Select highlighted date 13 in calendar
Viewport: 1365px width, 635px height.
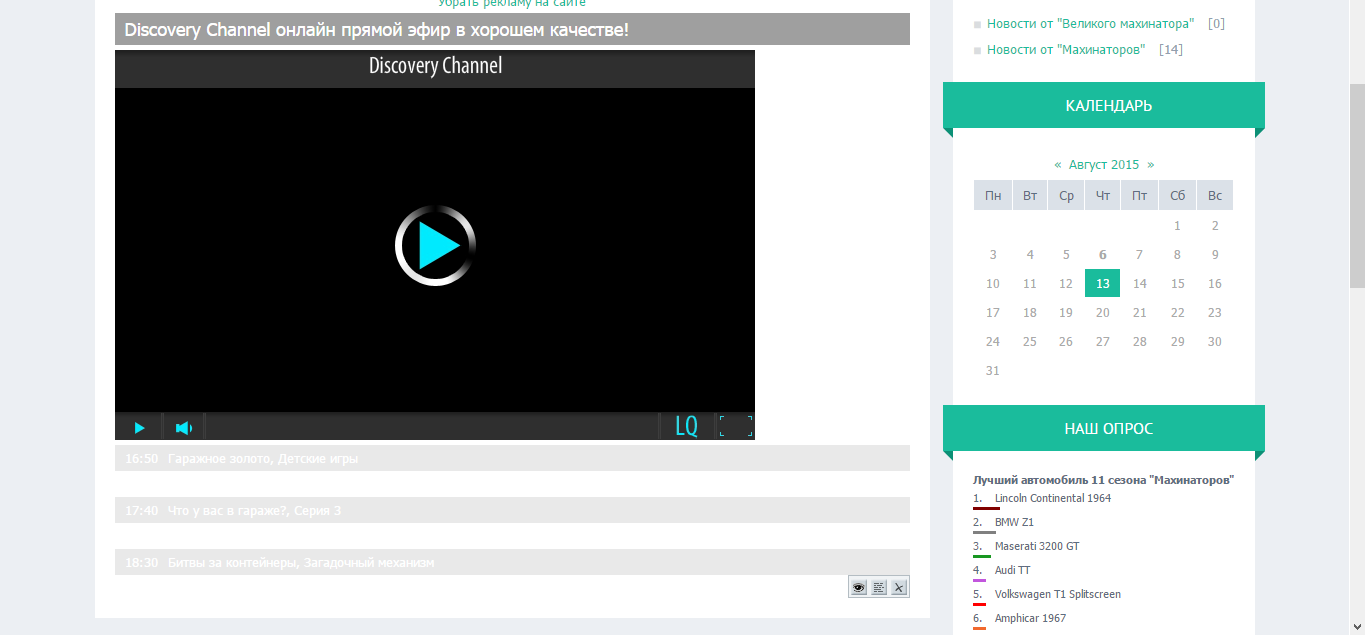pos(1102,283)
